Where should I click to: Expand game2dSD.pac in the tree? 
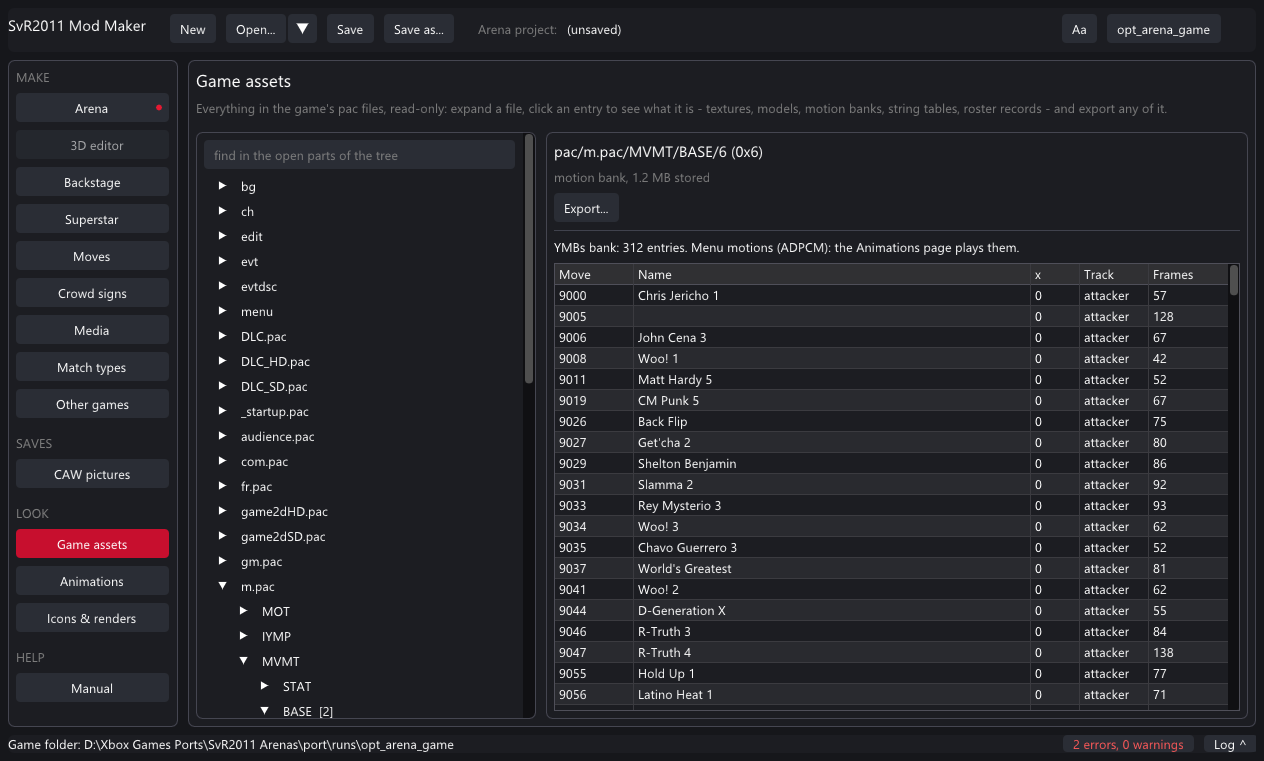point(223,536)
